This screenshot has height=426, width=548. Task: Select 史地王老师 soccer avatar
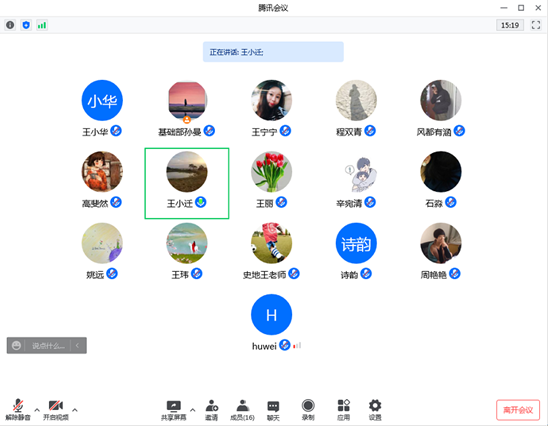coord(272,243)
